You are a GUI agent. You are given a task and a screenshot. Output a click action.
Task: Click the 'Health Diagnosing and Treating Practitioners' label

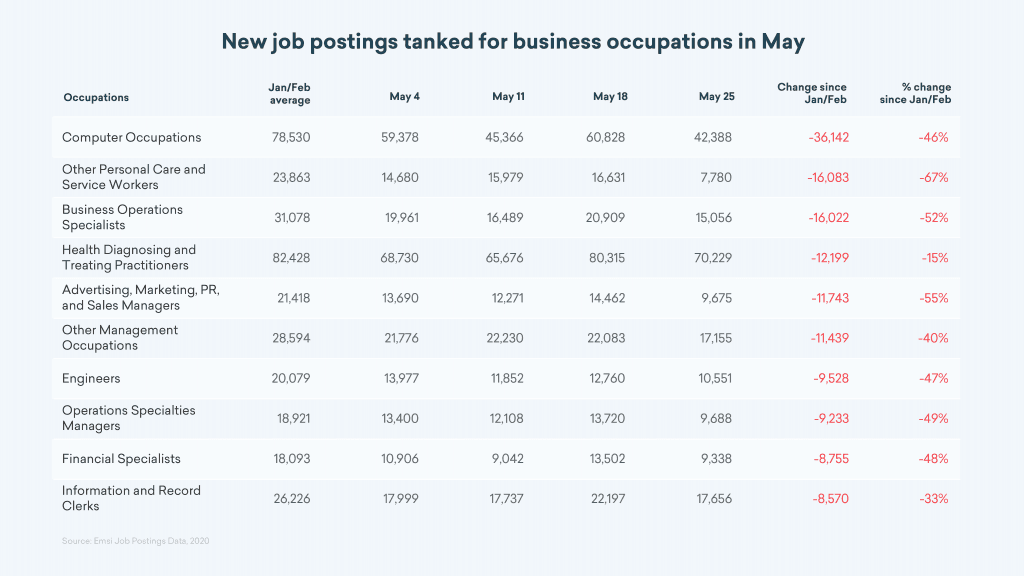(129, 257)
